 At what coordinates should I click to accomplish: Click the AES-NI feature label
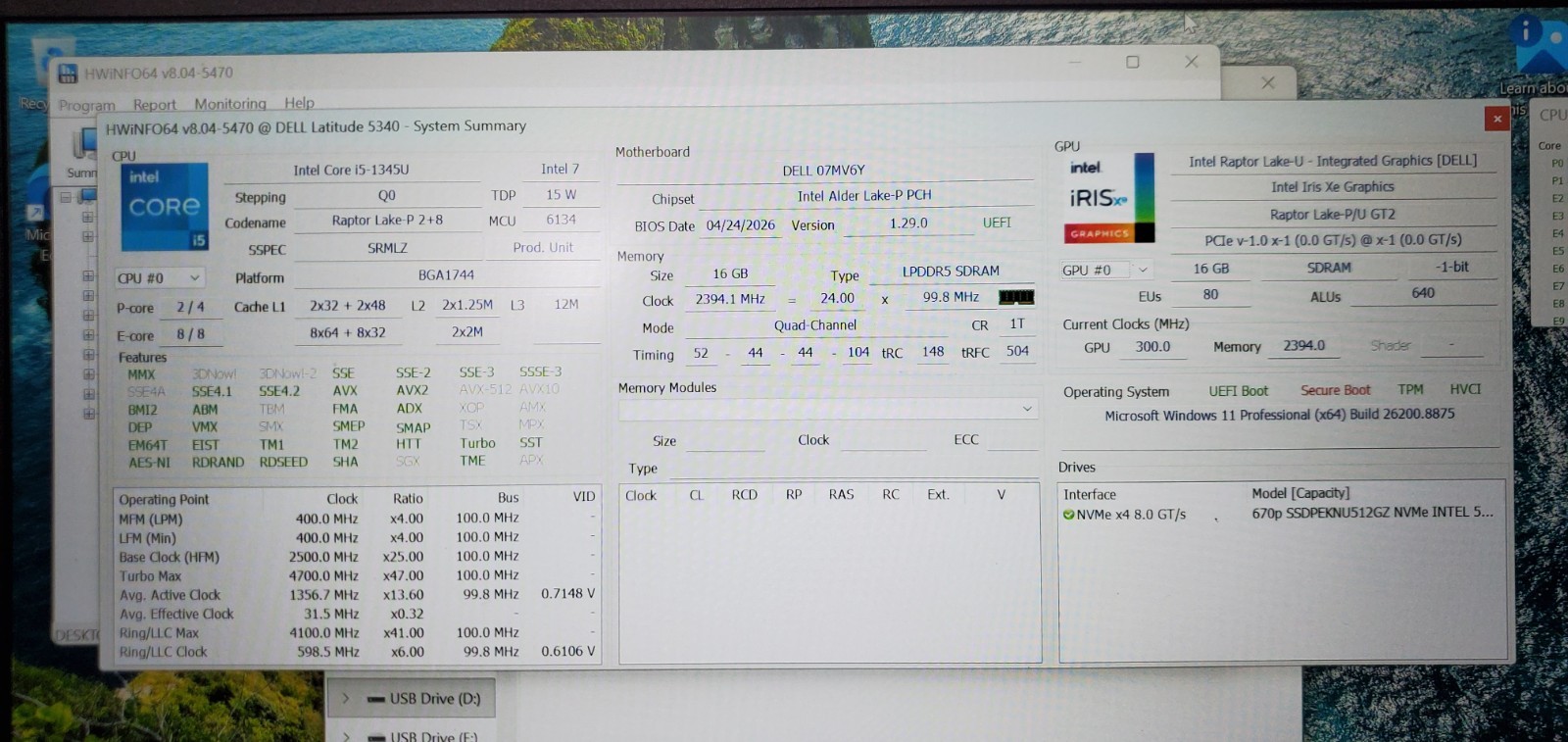pos(149,463)
